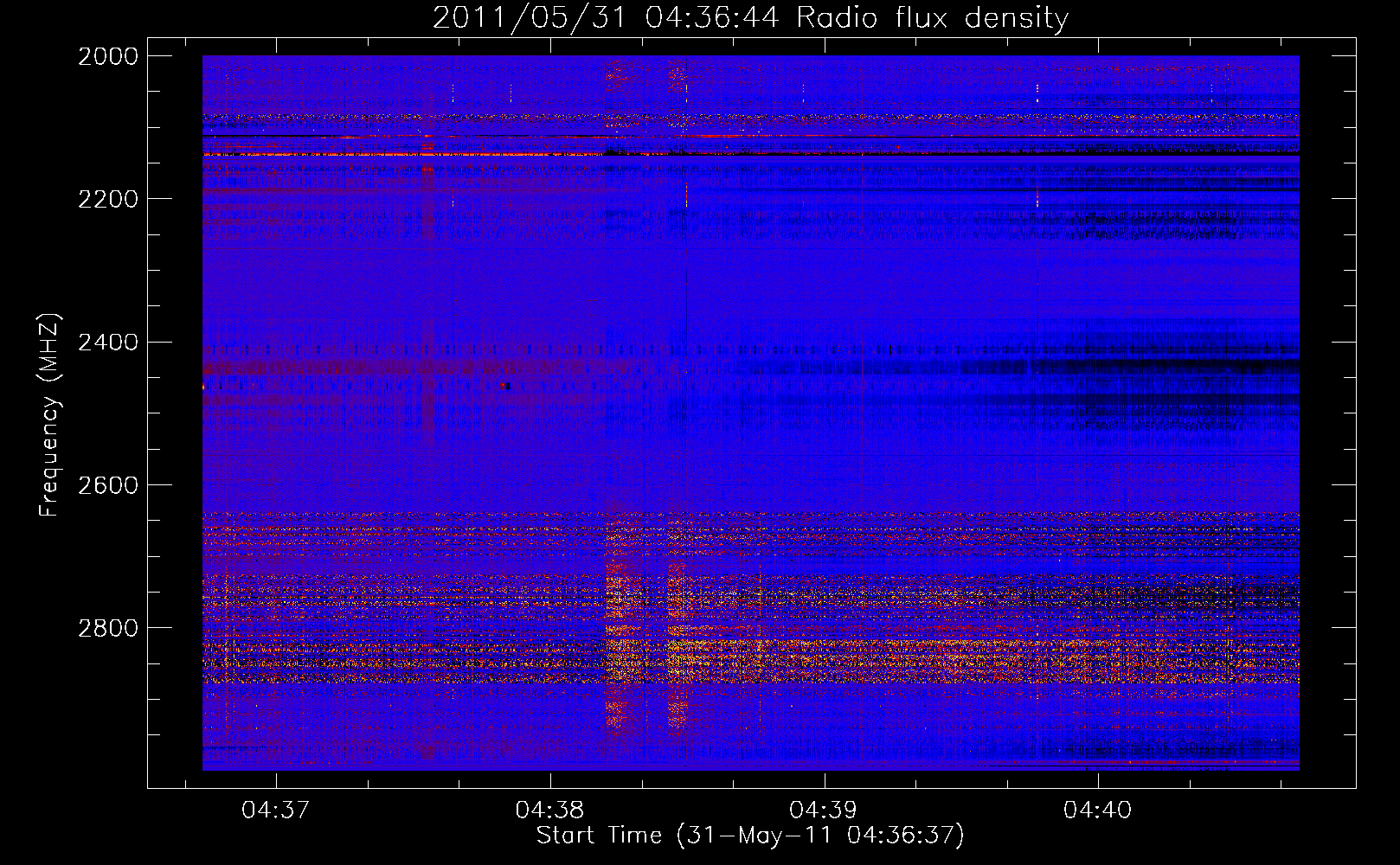Select the 2800 frequency axis label
This screenshot has height=865, width=1400.
108,628
